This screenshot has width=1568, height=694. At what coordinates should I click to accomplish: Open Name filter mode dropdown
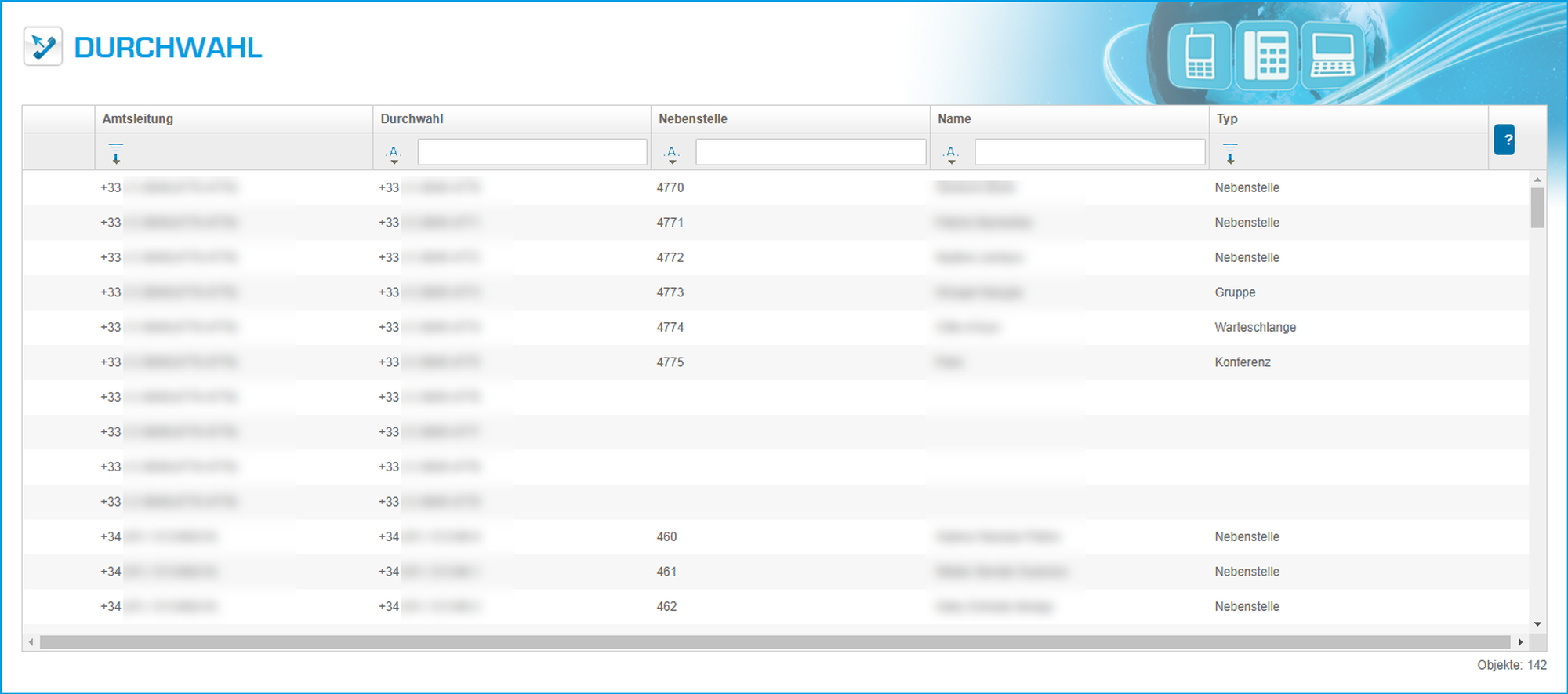coord(951,154)
